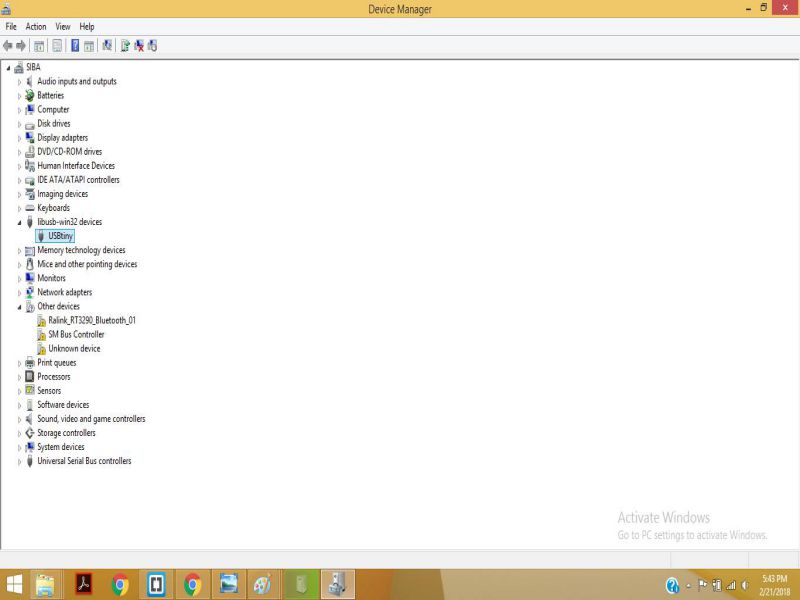The width and height of the screenshot is (800, 600).
Task: Click the Network adapters category icon
Action: tap(30, 292)
